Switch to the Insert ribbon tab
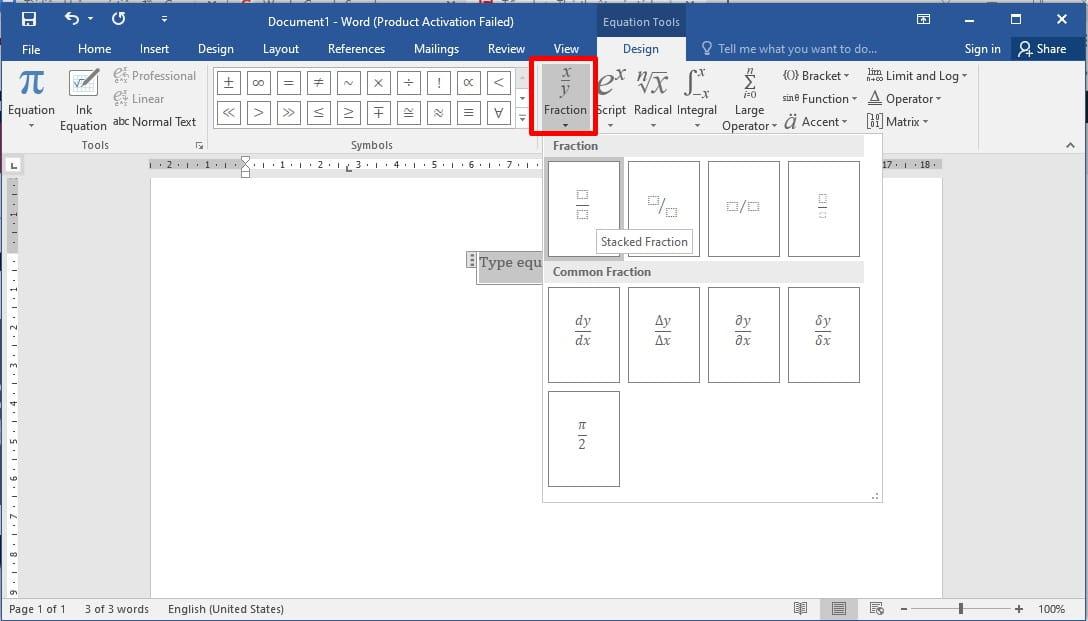Screen dimensions: 1088x621 coord(154,48)
